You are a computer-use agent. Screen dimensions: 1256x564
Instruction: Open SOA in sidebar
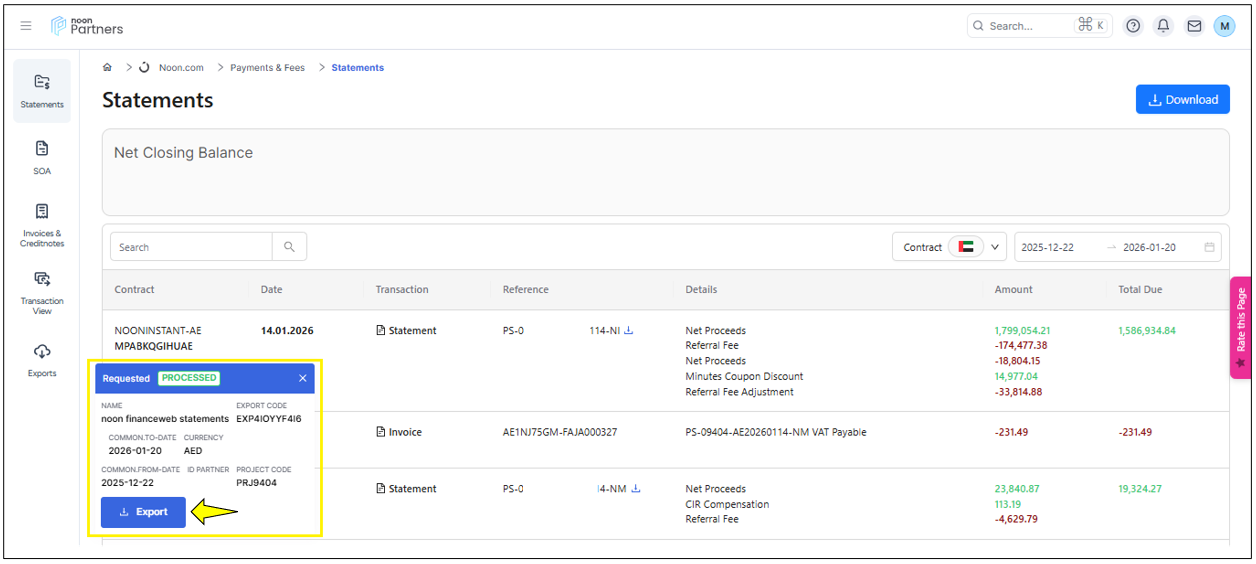click(42, 156)
